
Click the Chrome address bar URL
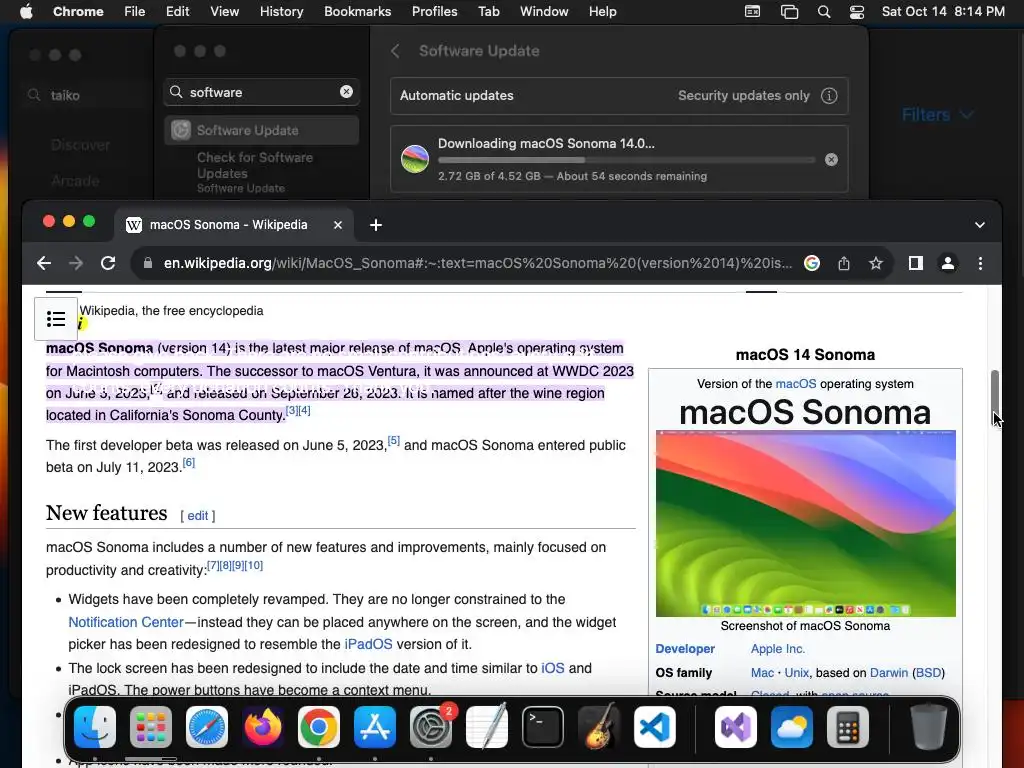pos(477,263)
